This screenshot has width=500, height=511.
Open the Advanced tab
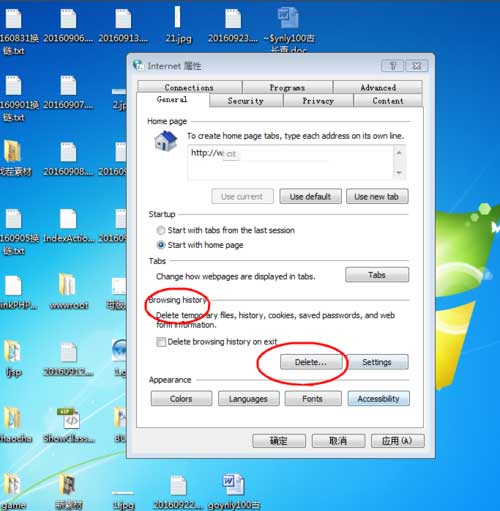tap(378, 88)
